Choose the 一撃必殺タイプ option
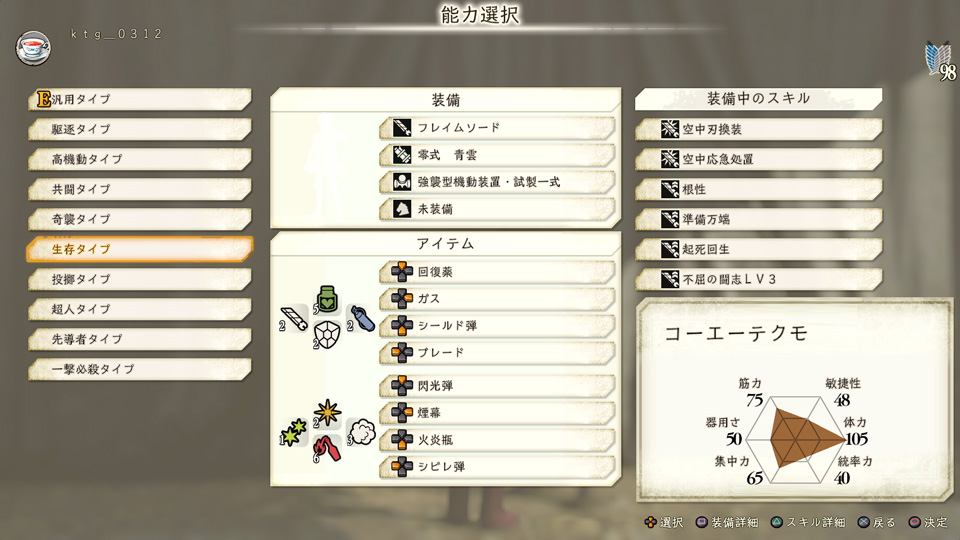 pyautogui.click(x=140, y=369)
